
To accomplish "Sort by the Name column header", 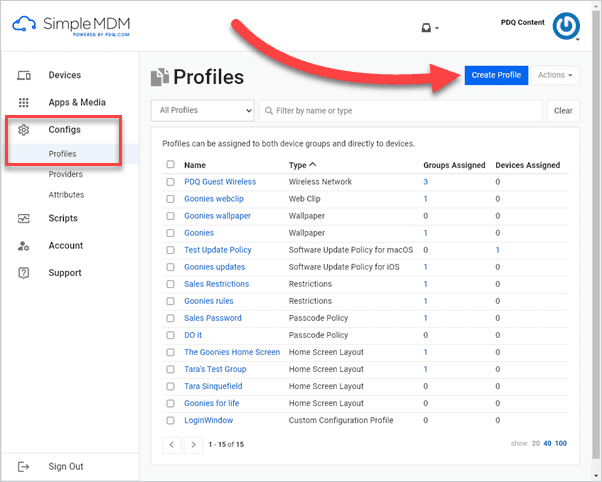I will [x=195, y=165].
